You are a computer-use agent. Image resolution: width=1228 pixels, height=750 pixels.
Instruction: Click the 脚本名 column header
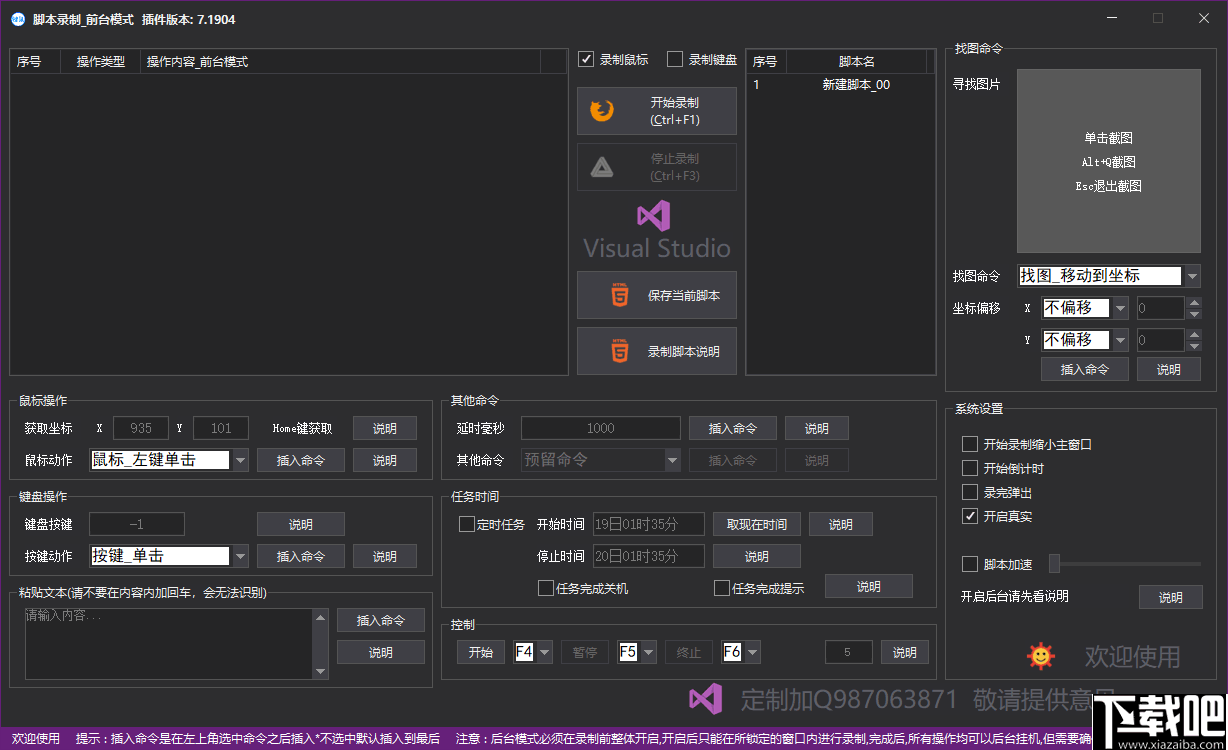point(856,62)
